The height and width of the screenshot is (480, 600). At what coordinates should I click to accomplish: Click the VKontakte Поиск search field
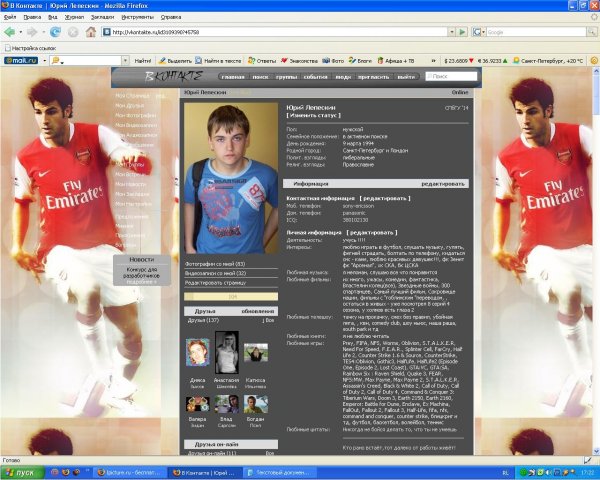point(452,76)
